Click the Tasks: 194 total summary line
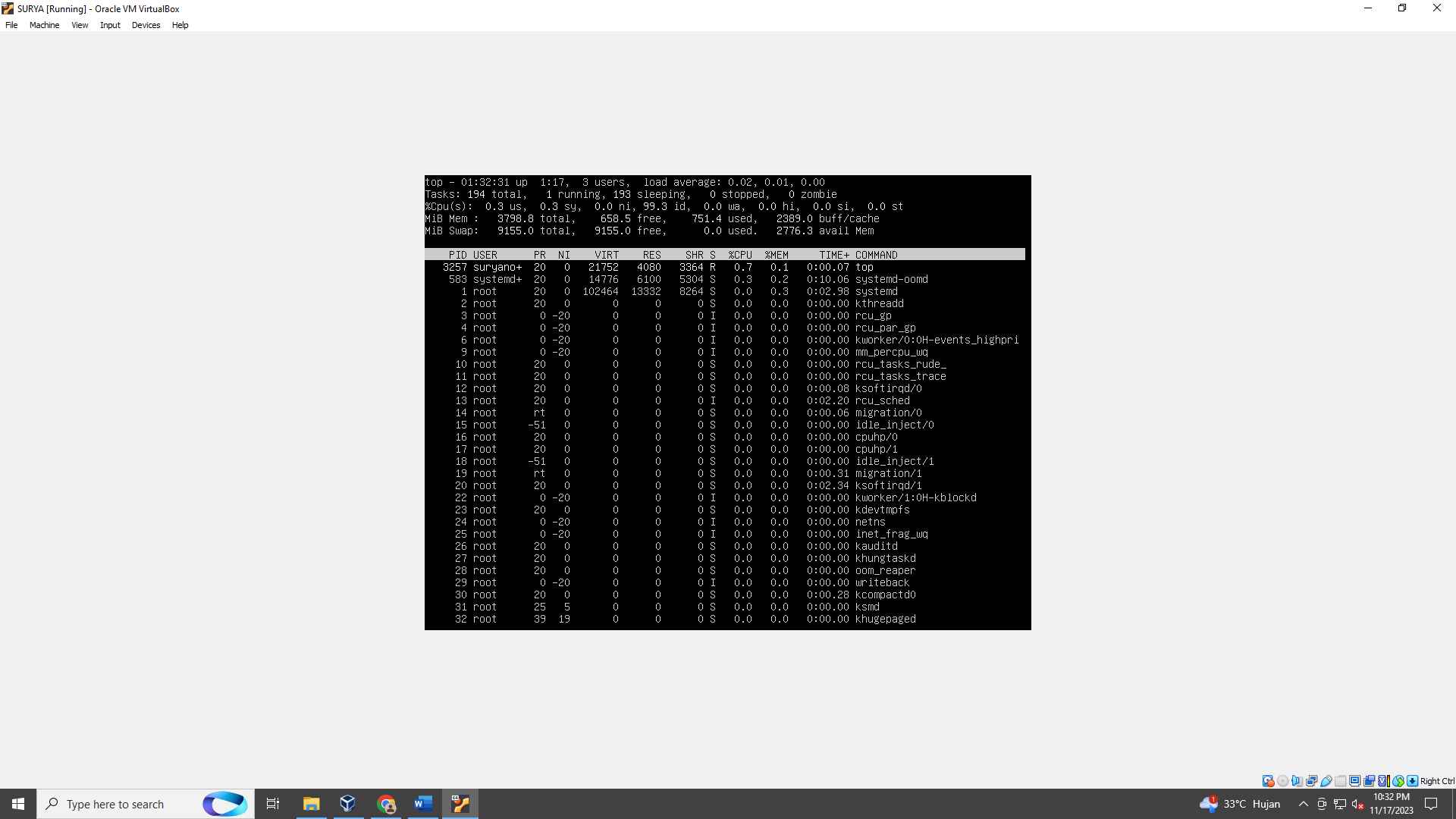The width and height of the screenshot is (1456, 819). coord(631,194)
